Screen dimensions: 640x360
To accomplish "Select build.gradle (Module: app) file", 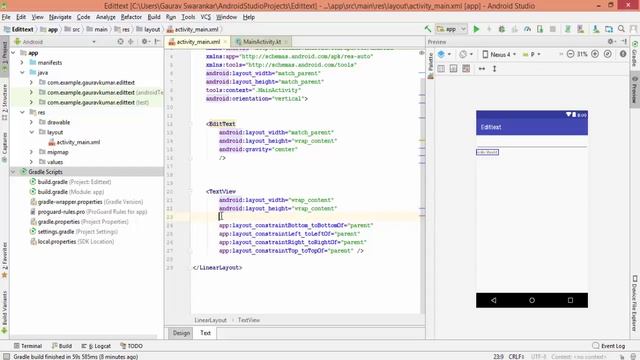I will pos(71,192).
